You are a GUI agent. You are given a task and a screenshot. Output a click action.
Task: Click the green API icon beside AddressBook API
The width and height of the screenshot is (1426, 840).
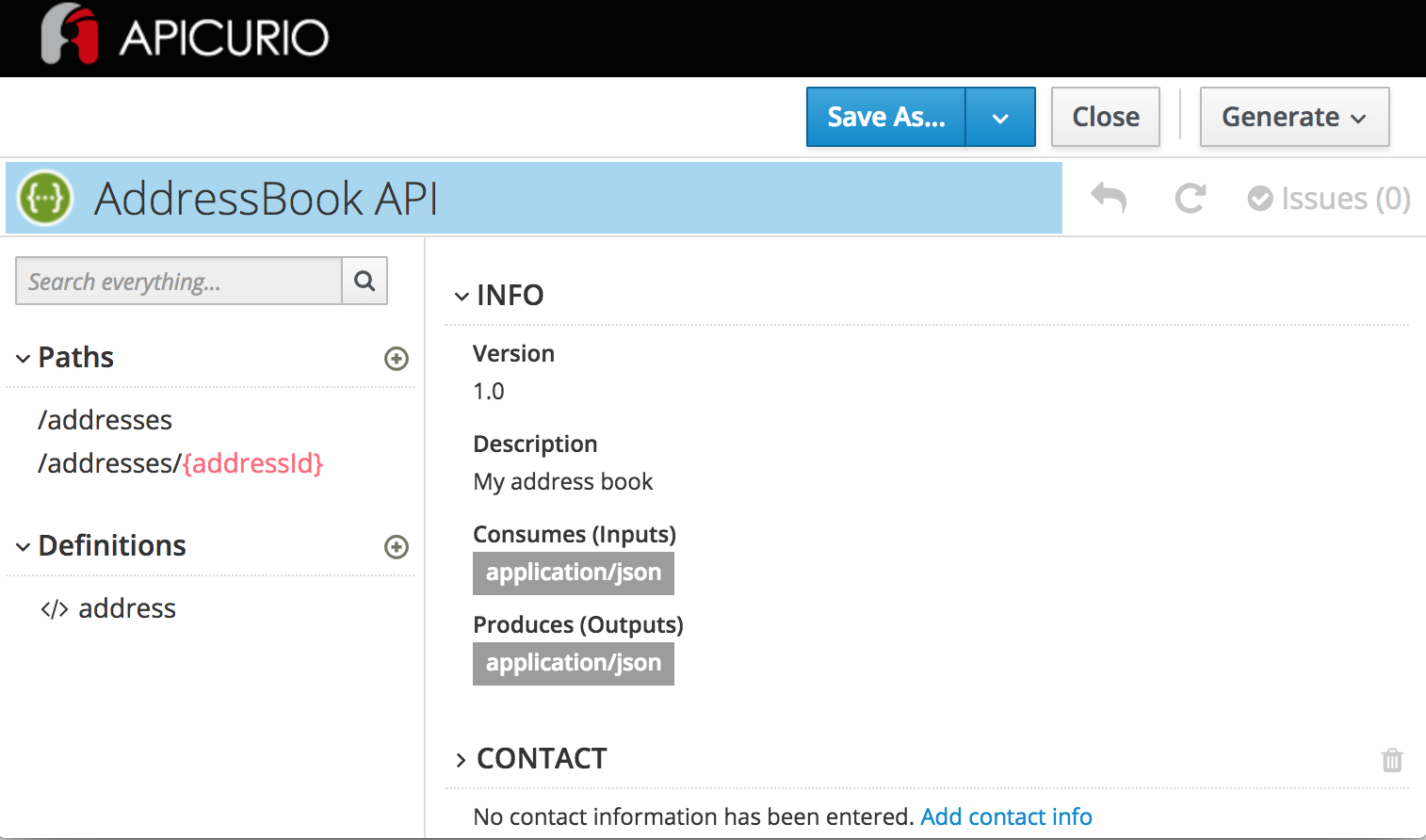45,198
